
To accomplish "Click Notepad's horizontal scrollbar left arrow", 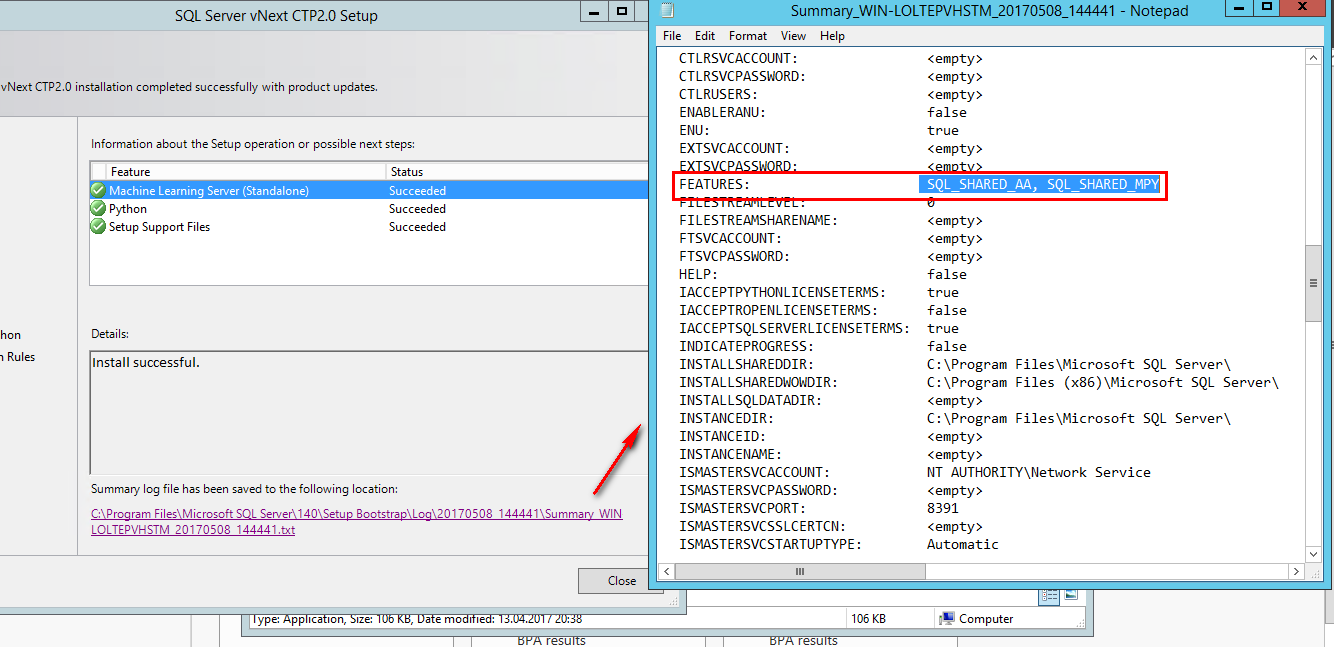I will pyautogui.click(x=667, y=571).
